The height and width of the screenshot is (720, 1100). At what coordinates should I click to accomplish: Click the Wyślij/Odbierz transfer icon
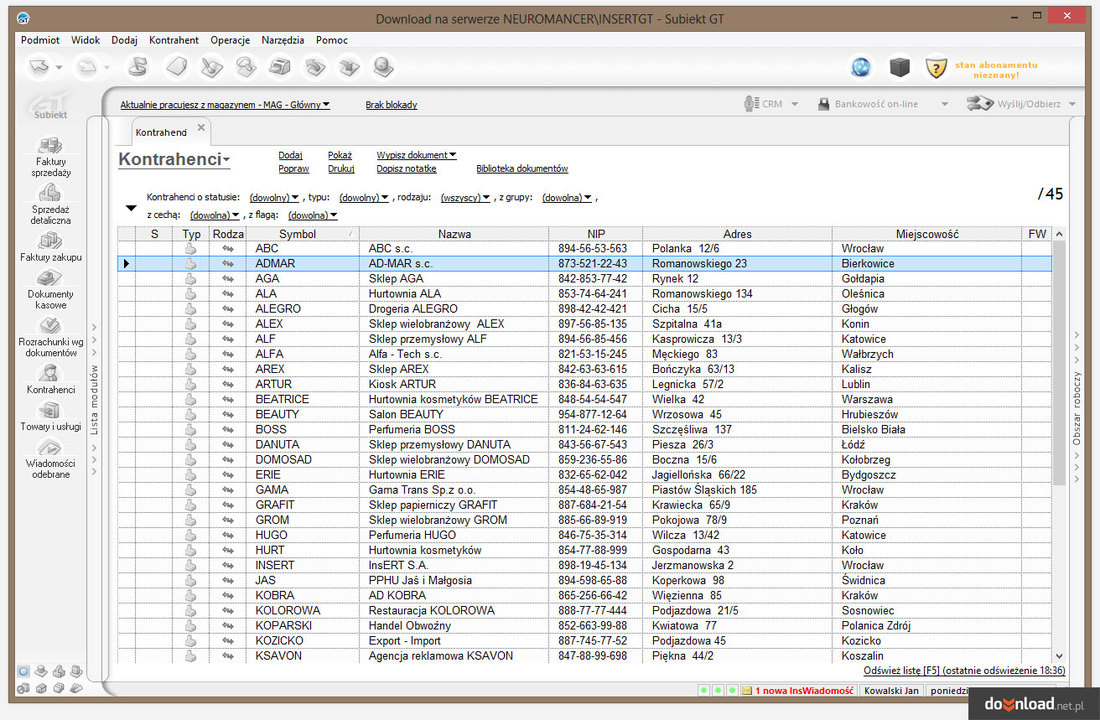980,104
